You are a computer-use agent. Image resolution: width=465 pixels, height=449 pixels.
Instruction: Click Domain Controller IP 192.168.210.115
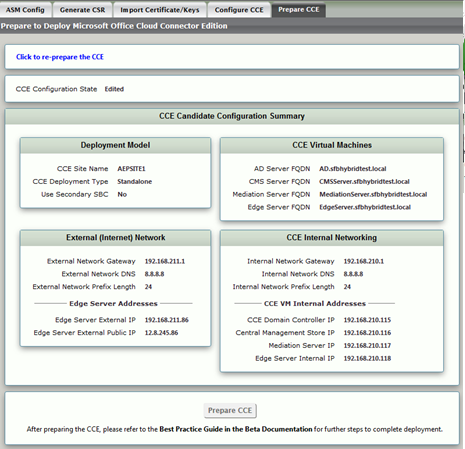pyautogui.click(x=367, y=320)
